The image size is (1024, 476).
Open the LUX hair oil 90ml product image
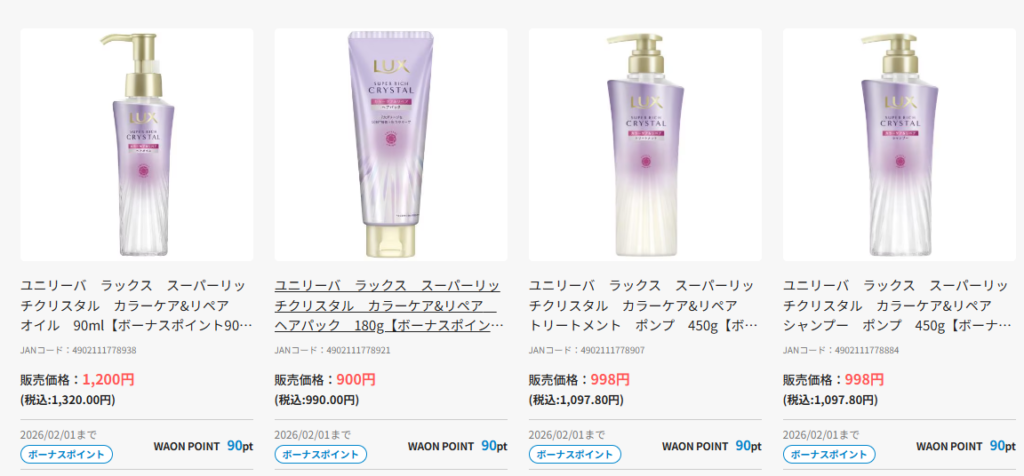pos(136,144)
